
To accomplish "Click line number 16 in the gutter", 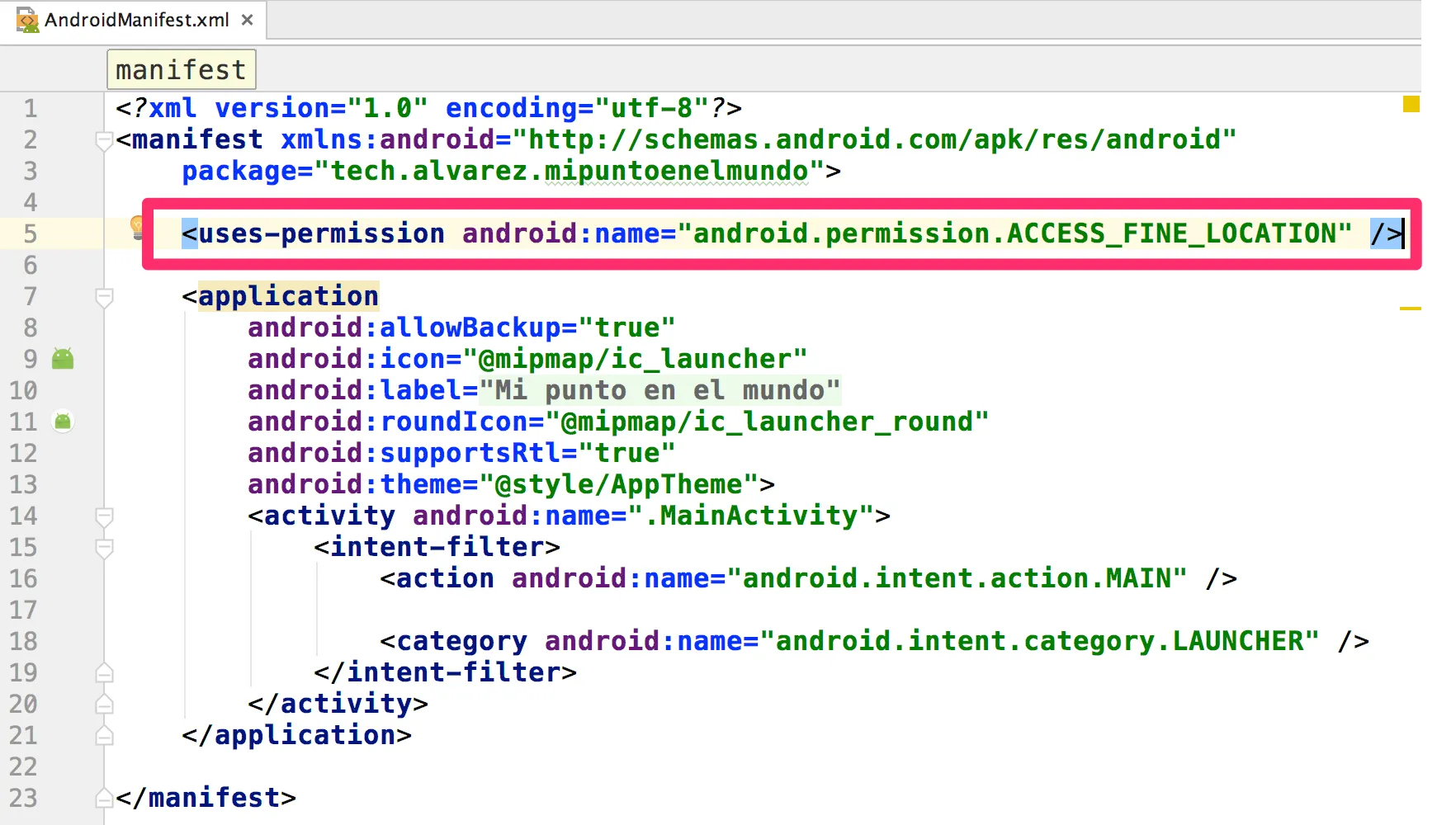I will 23,578.
